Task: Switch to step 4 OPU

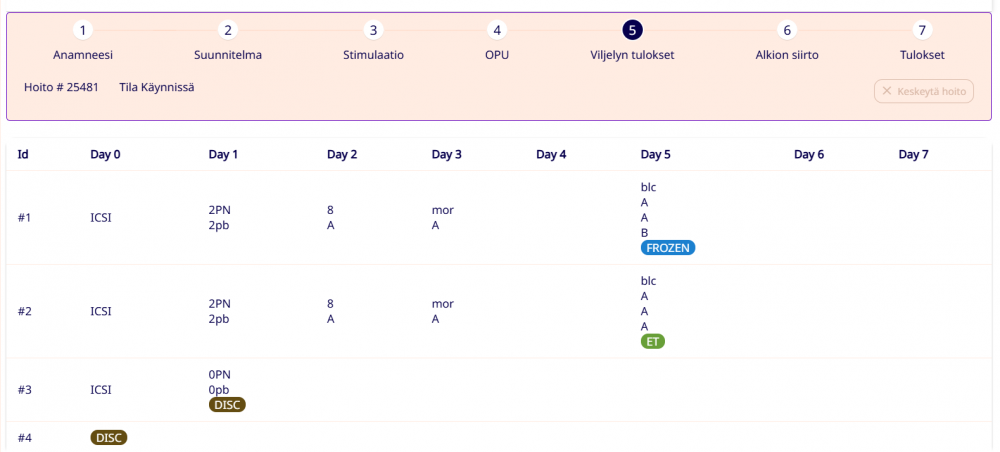Action: click(x=497, y=31)
